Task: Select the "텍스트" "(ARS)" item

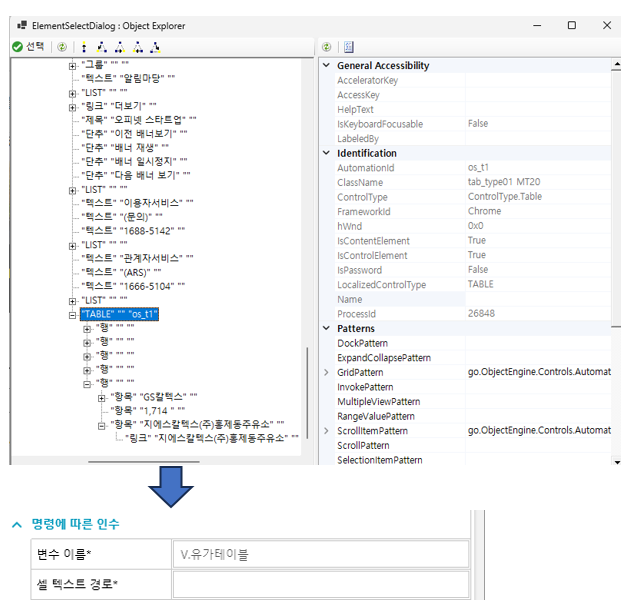Action: [121, 272]
